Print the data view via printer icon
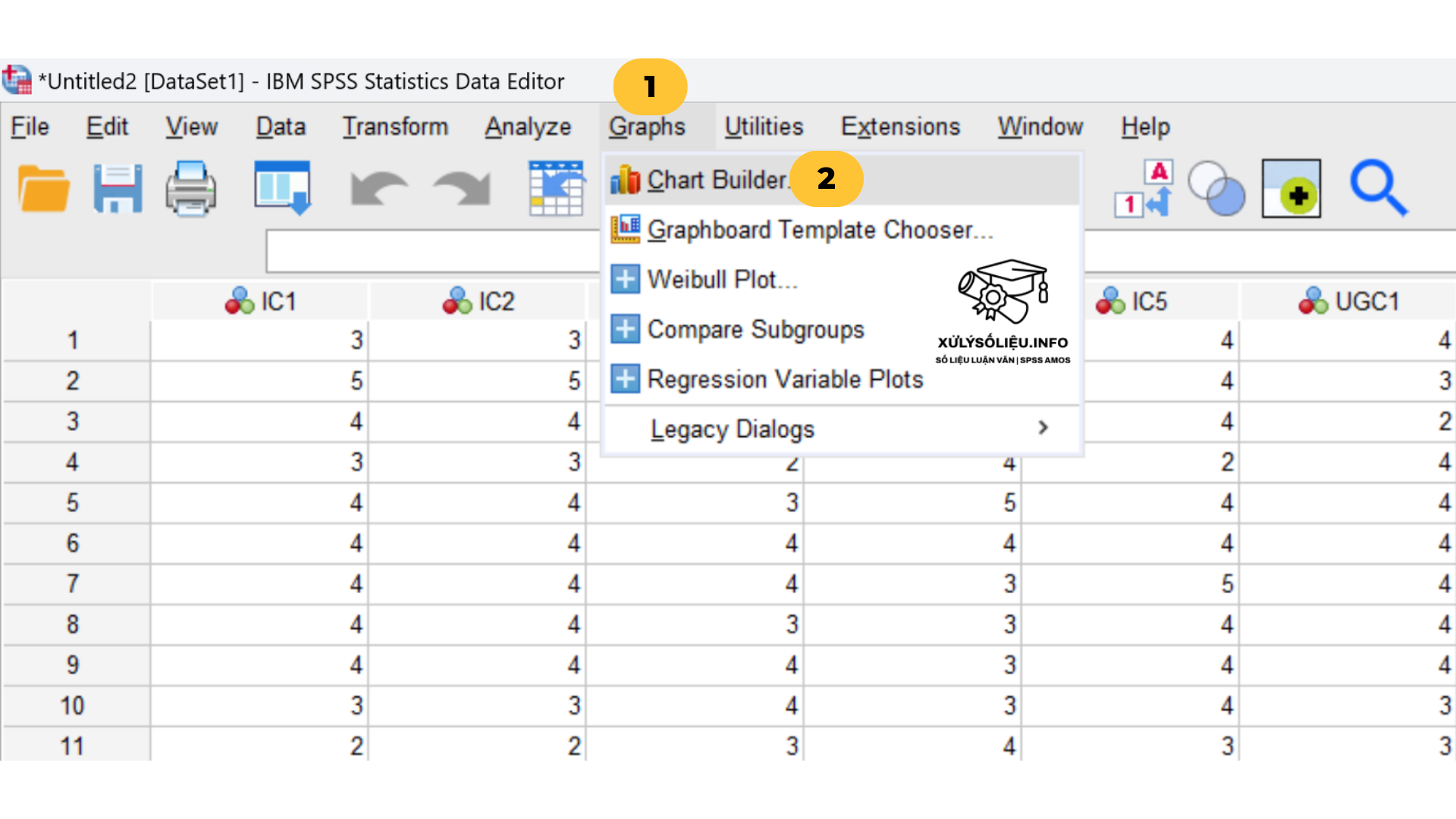Screen dimensions: 1456x819 pos(190,189)
